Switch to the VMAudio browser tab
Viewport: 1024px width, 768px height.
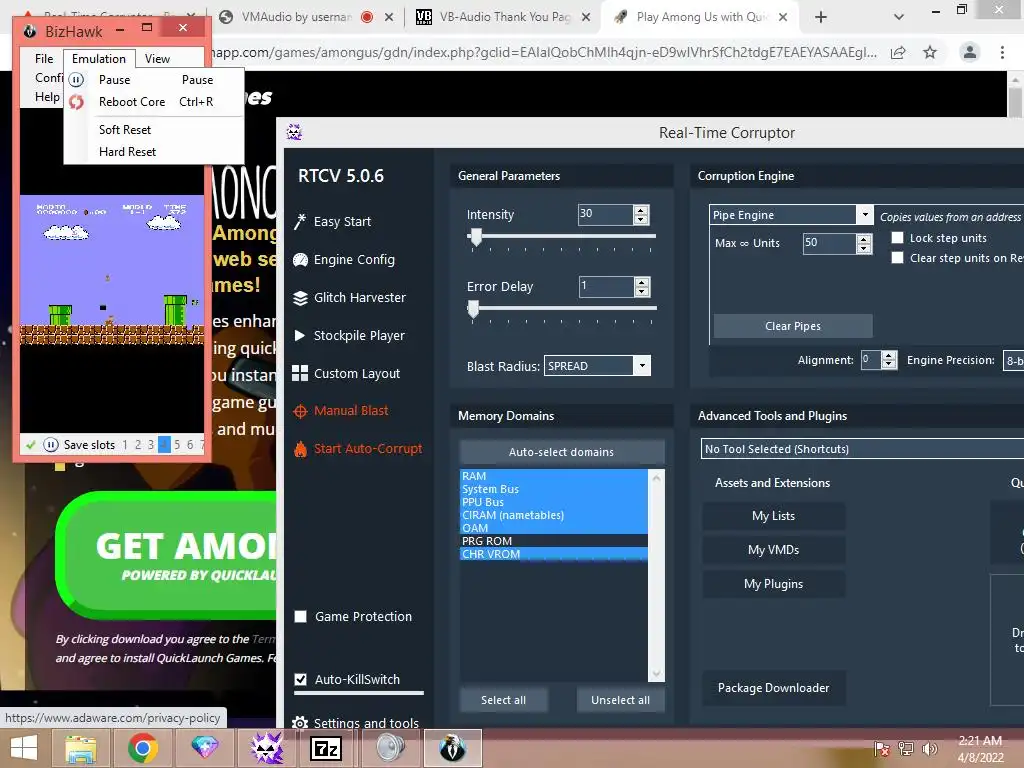point(297,17)
